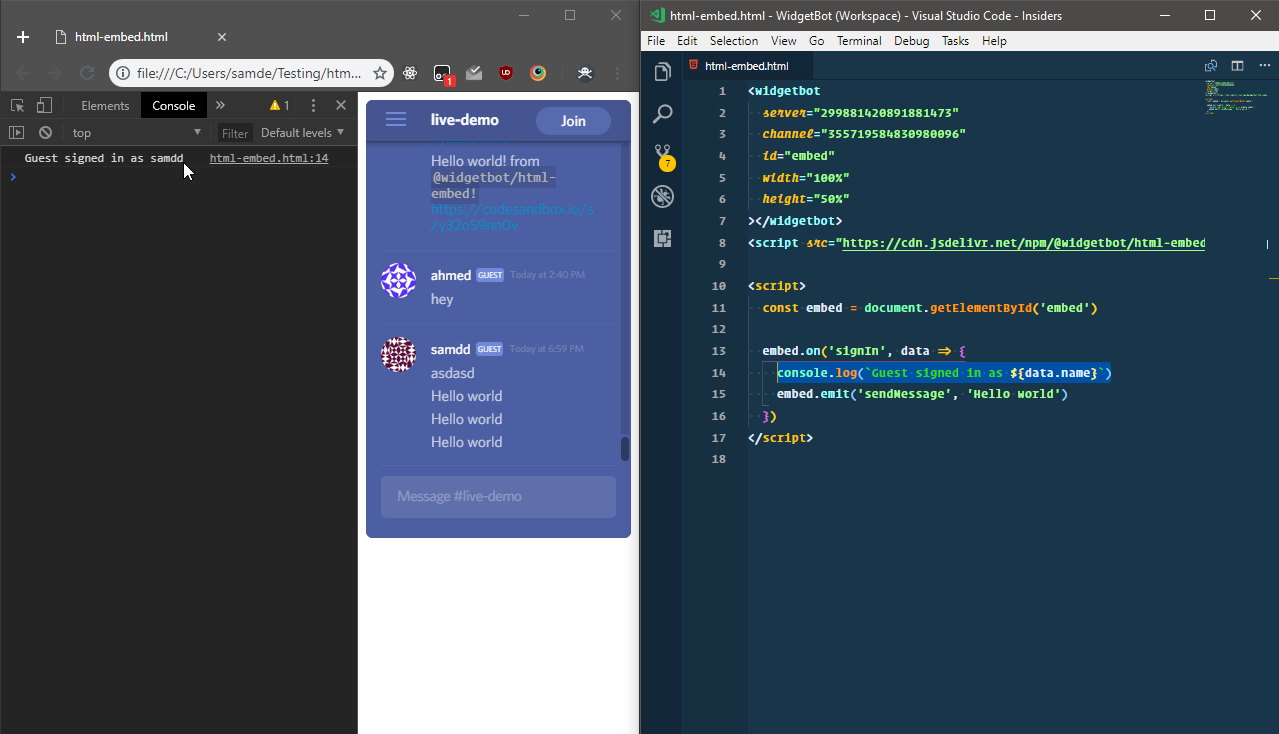Open the 'top' JavaScript context dropdown
This screenshot has height=734, width=1279.
(x=137, y=132)
